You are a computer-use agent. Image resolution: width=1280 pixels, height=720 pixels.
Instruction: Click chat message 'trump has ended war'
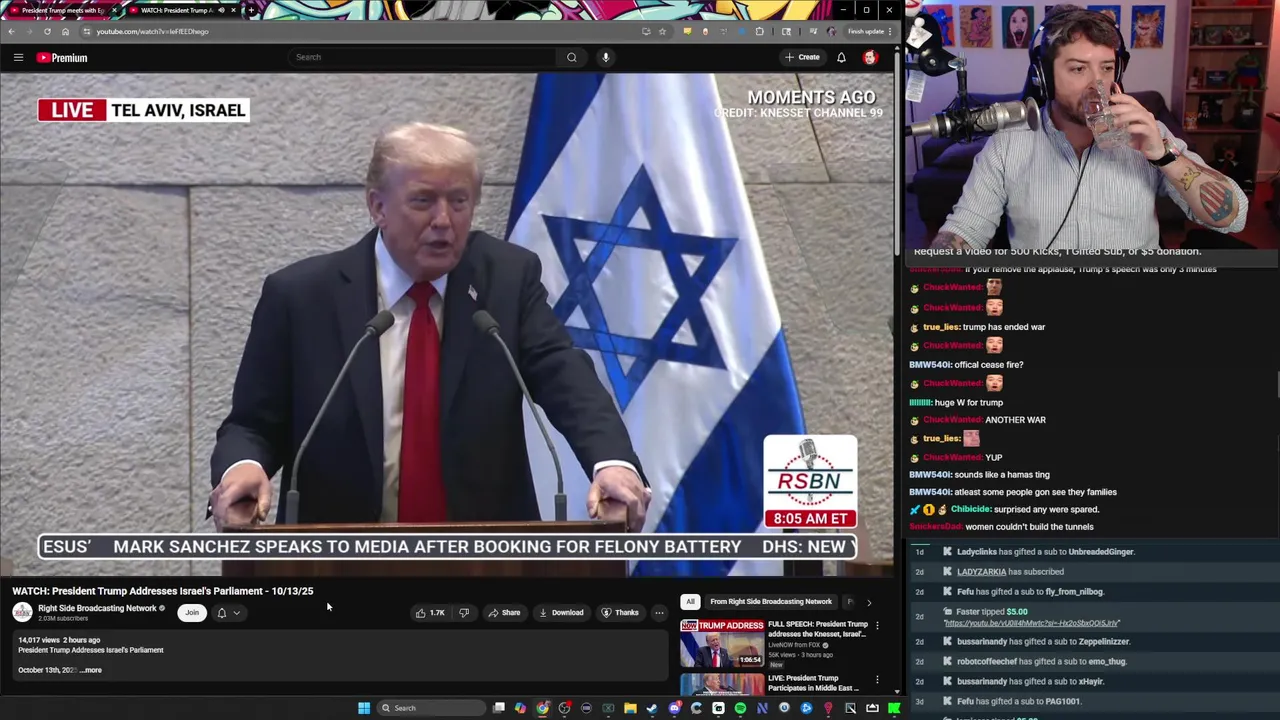(x=1003, y=327)
